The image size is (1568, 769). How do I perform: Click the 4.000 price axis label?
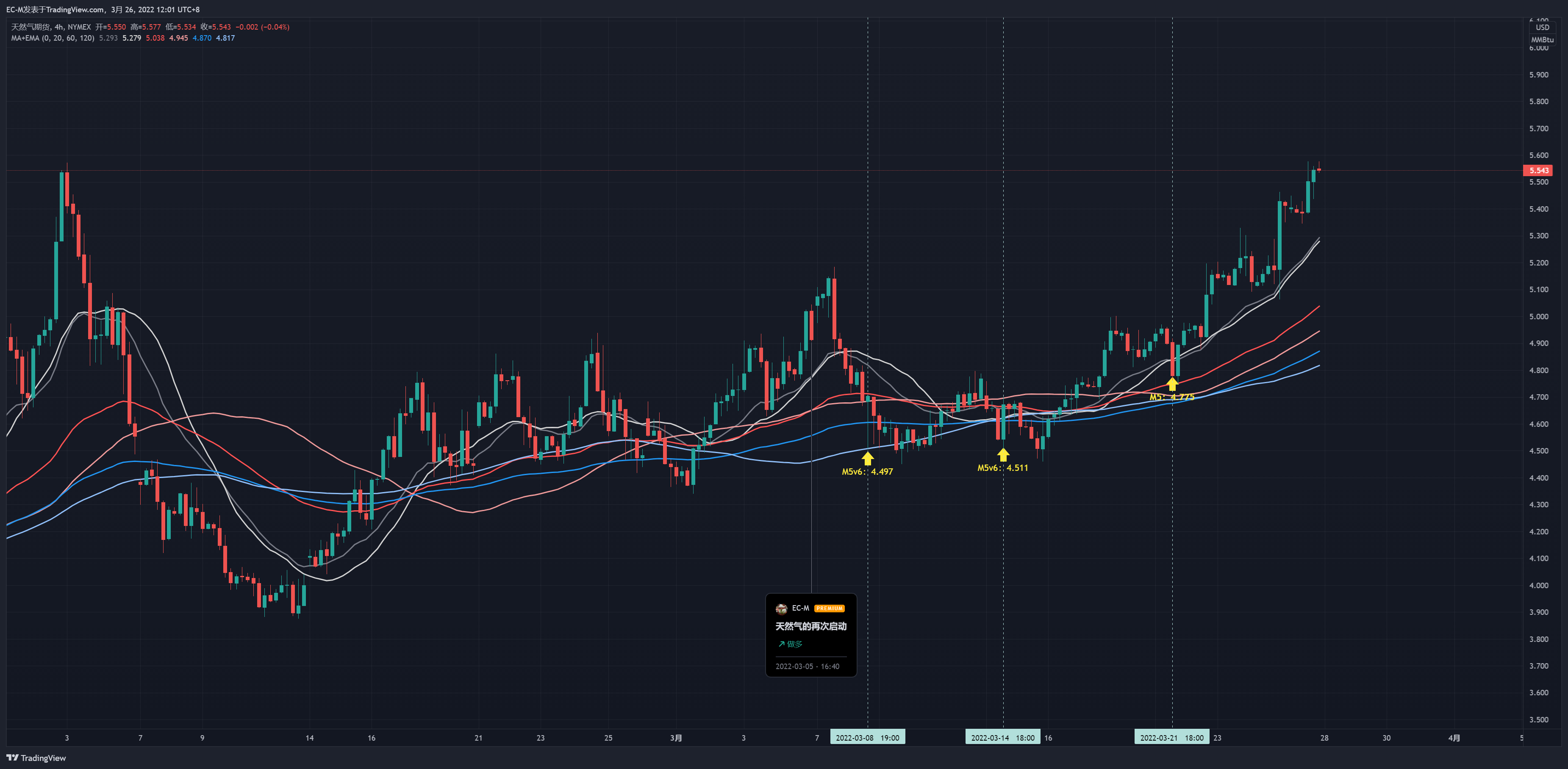(1538, 585)
